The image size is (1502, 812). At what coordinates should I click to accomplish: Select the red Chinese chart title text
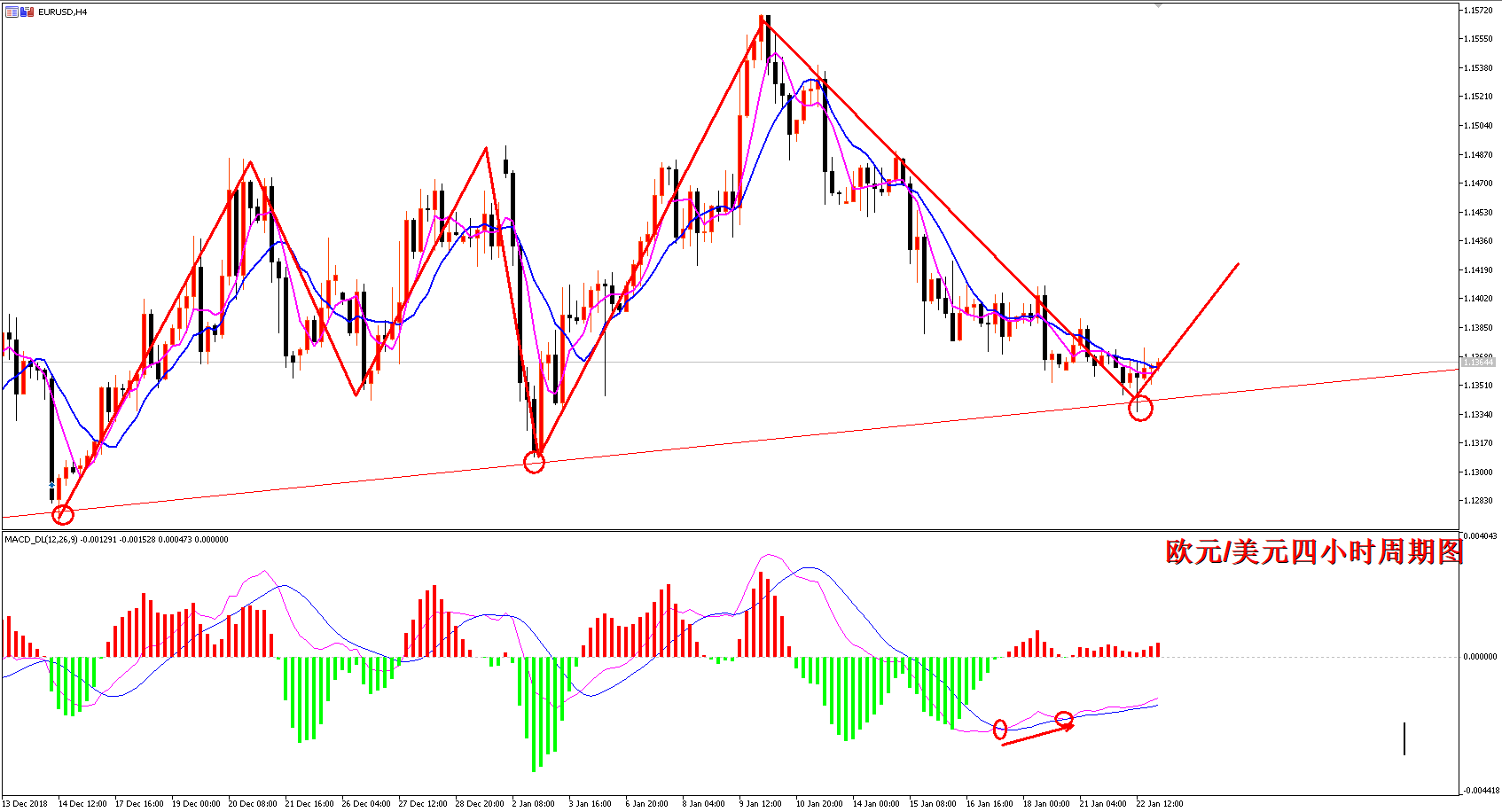click(x=1314, y=551)
